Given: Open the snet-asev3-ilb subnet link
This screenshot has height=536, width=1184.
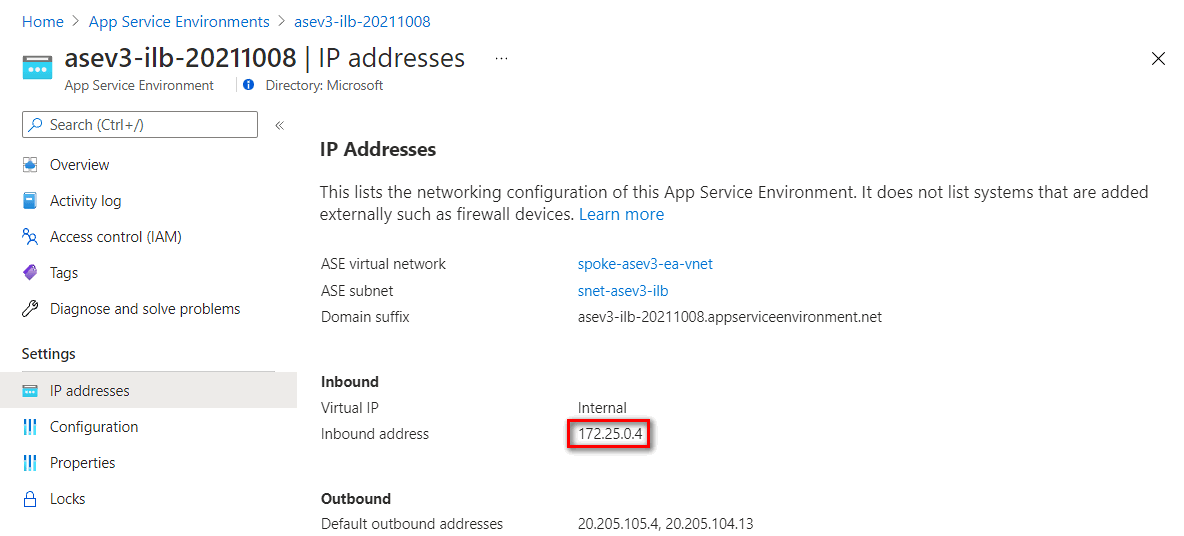Looking at the screenshot, I should tap(623, 291).
